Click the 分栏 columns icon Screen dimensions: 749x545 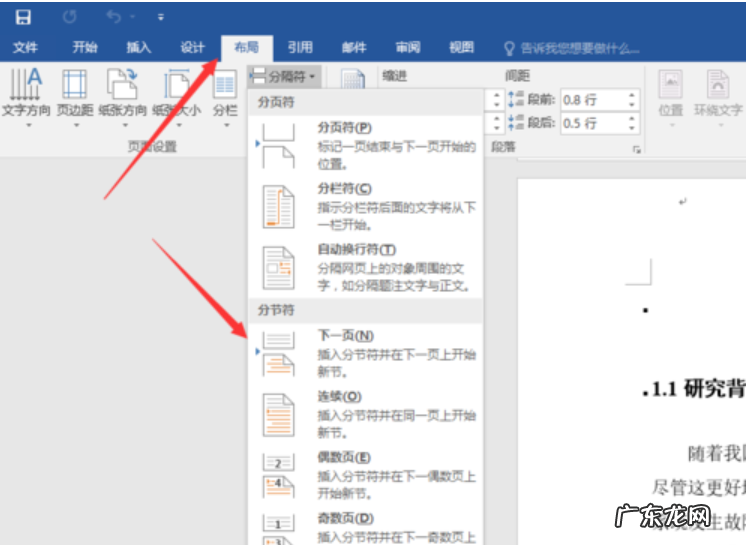point(225,85)
